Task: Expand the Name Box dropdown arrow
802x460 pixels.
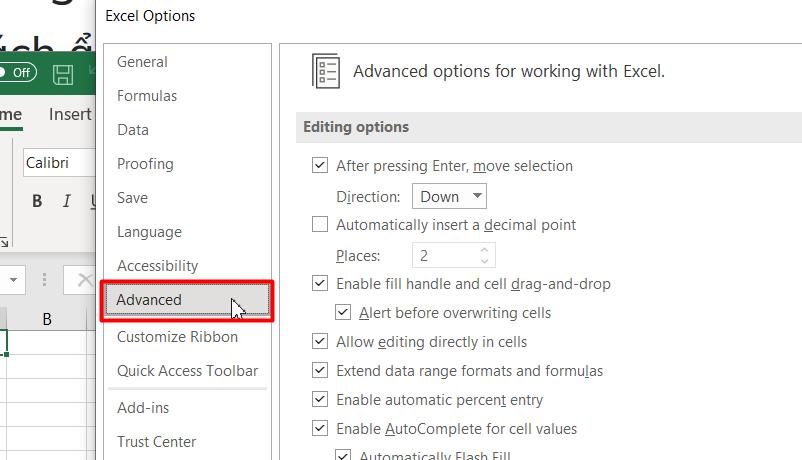Action: [x=13, y=281]
